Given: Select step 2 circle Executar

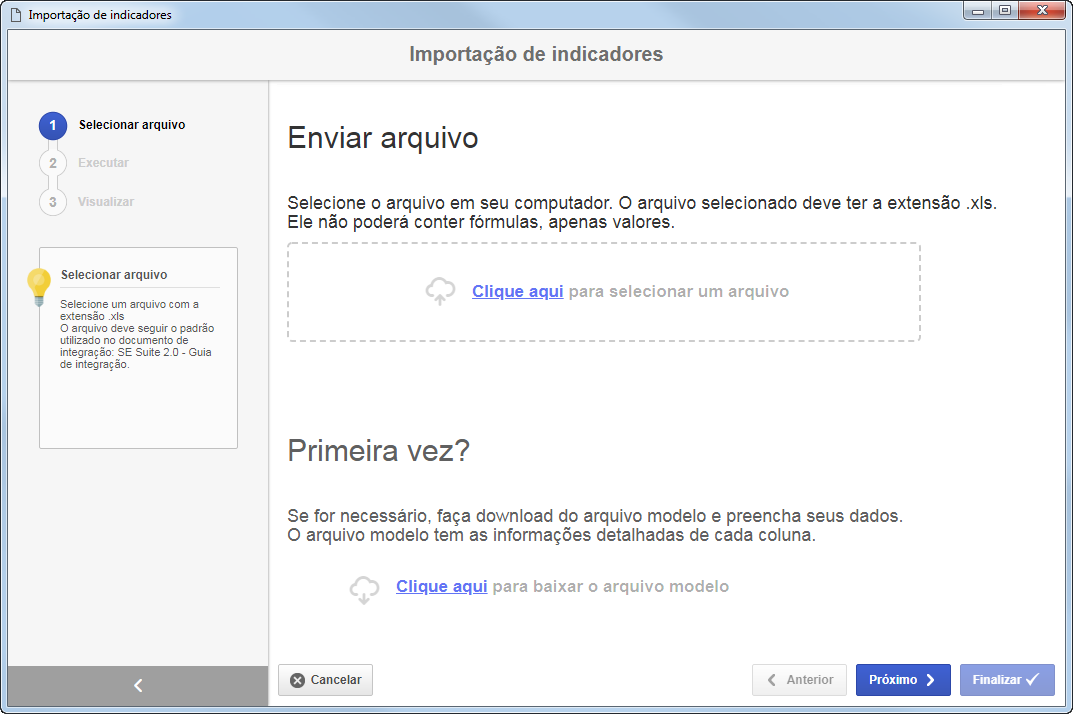Looking at the screenshot, I should [53, 163].
